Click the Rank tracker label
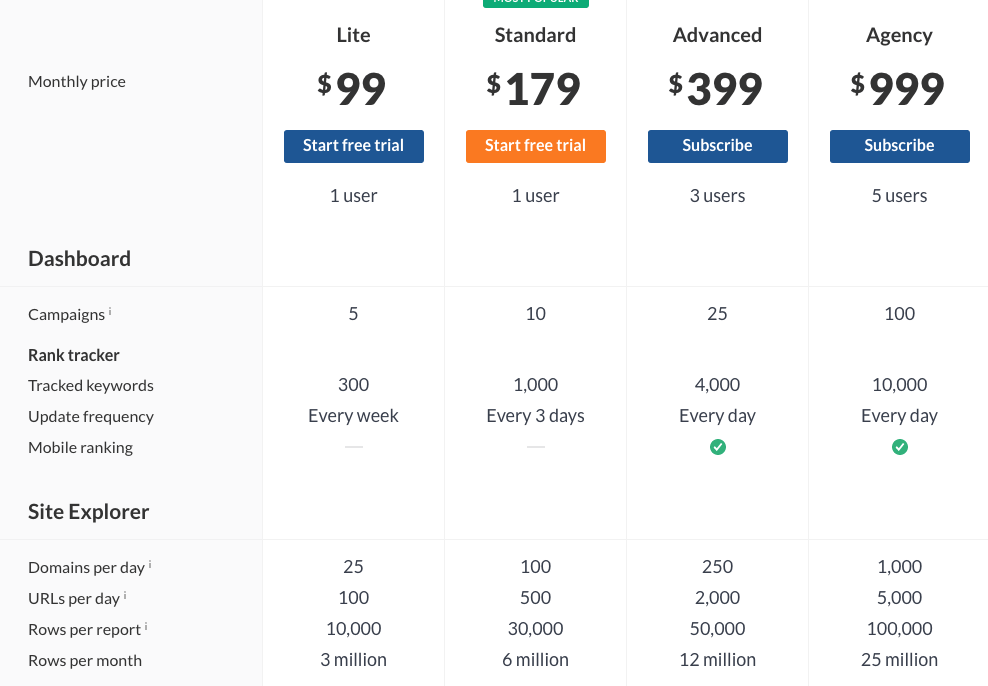 74,355
